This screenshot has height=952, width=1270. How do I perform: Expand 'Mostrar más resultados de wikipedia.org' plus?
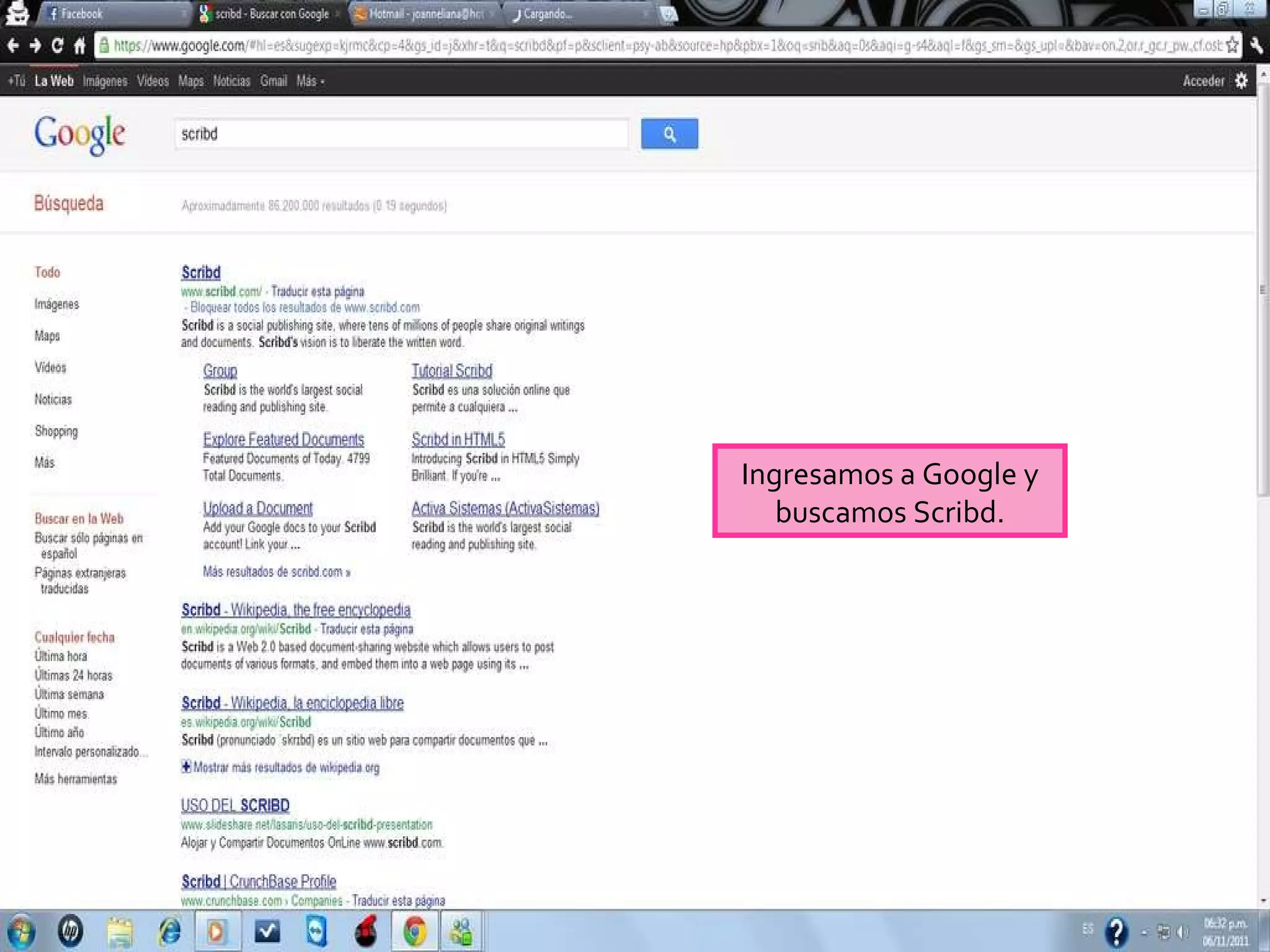(186, 767)
